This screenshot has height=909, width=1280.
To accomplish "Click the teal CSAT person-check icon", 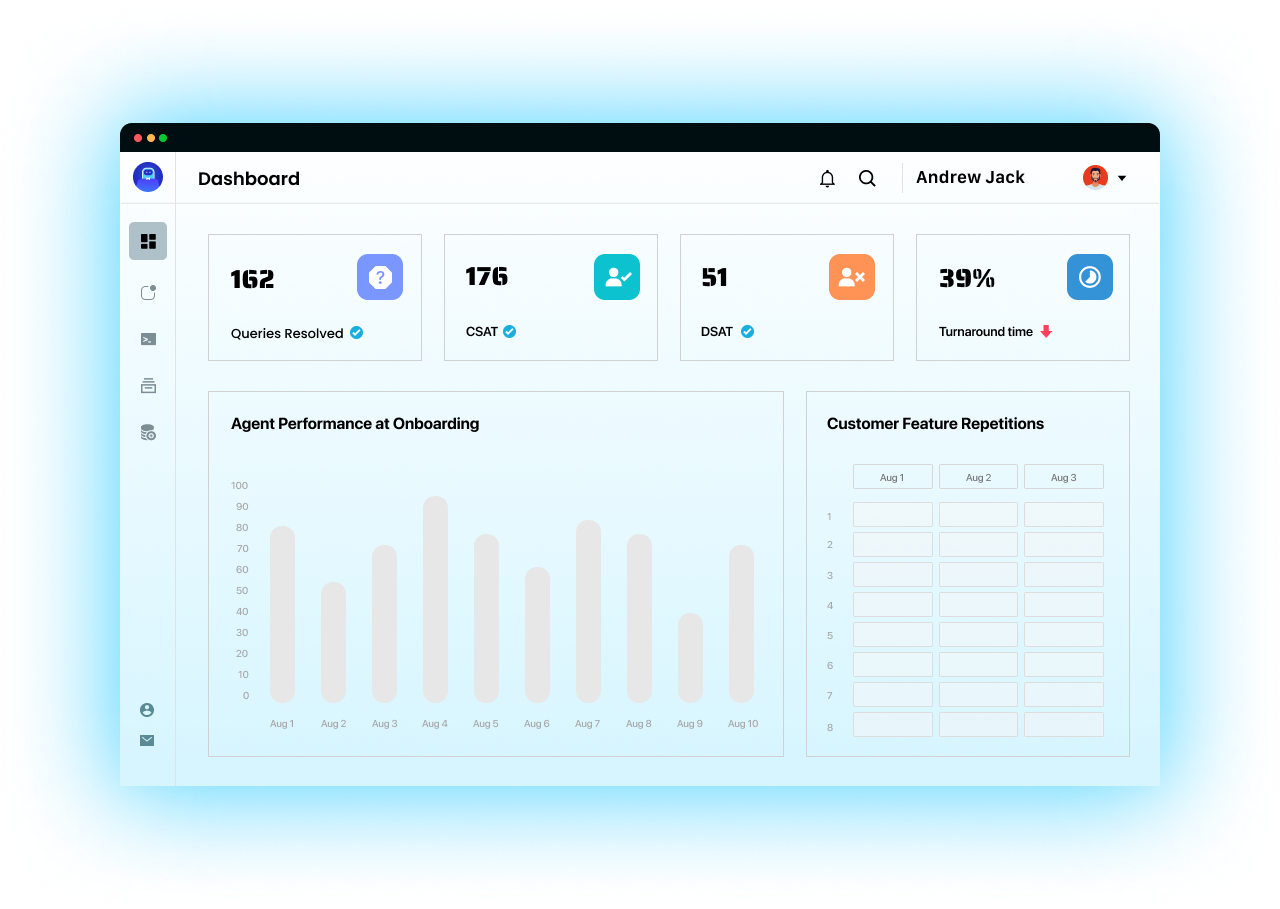I will [x=616, y=277].
